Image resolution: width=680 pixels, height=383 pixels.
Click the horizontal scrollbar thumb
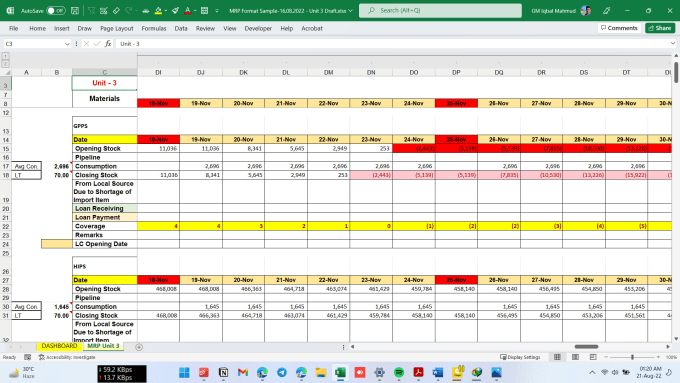[586, 347]
